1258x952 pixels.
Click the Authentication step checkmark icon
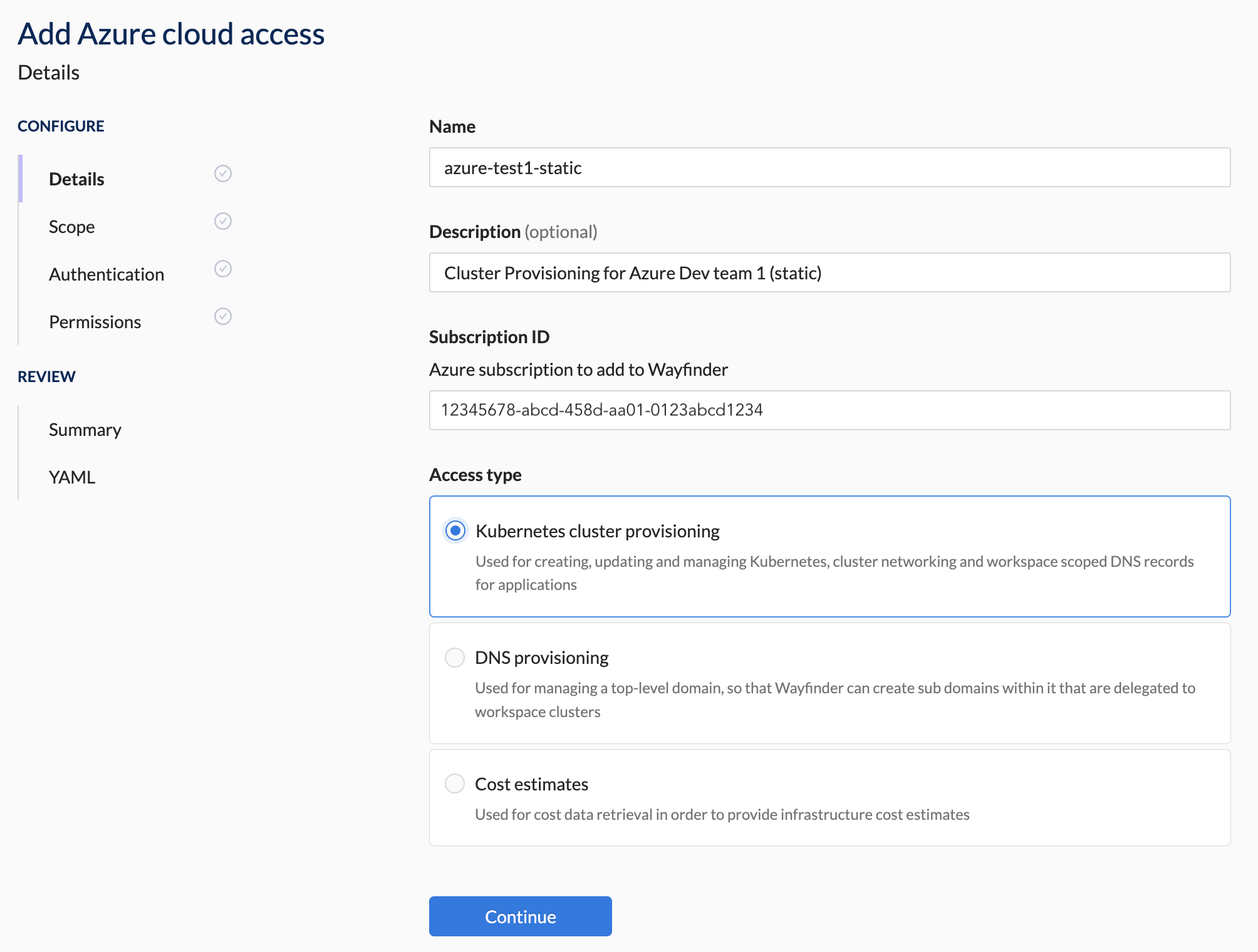pyautogui.click(x=223, y=269)
